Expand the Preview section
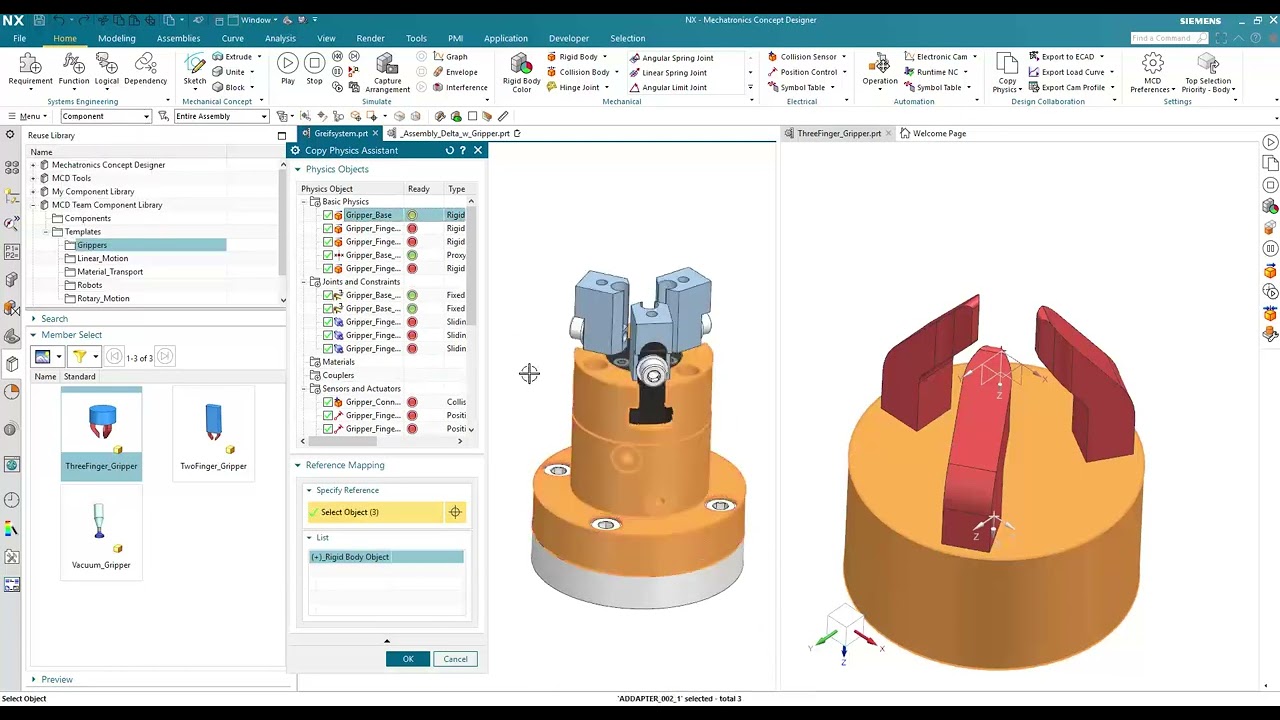The width and height of the screenshot is (1280, 720). (33, 680)
